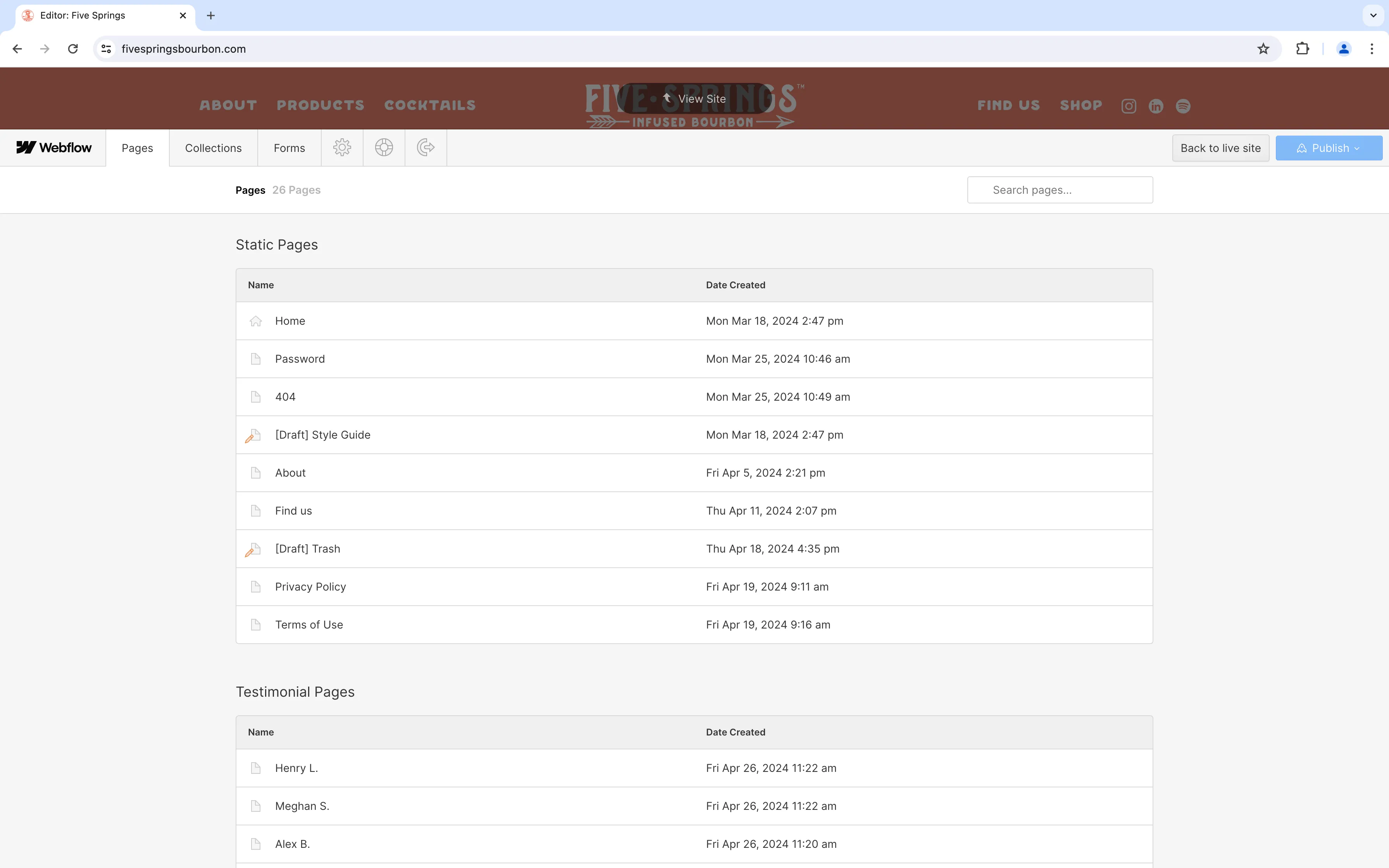Open the LinkedIn social icon

[x=1155, y=106]
